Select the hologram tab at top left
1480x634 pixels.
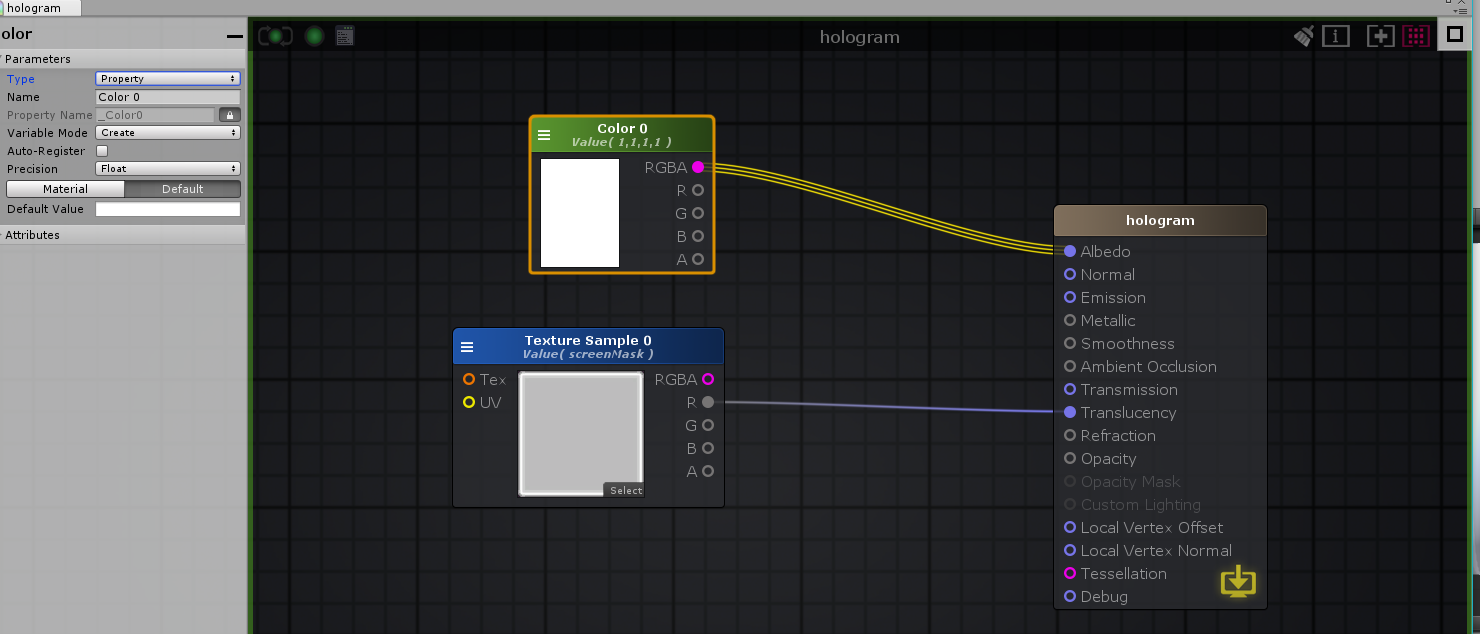40,7
